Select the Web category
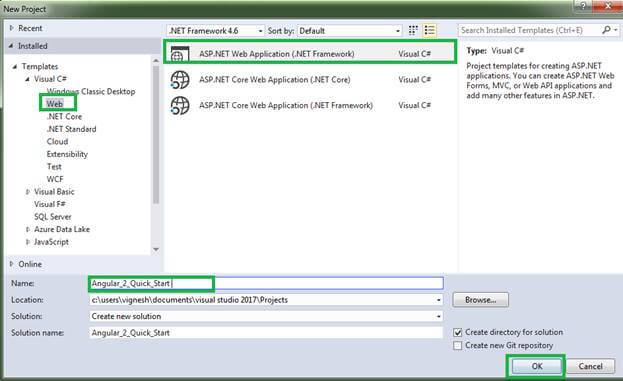 tap(54, 104)
